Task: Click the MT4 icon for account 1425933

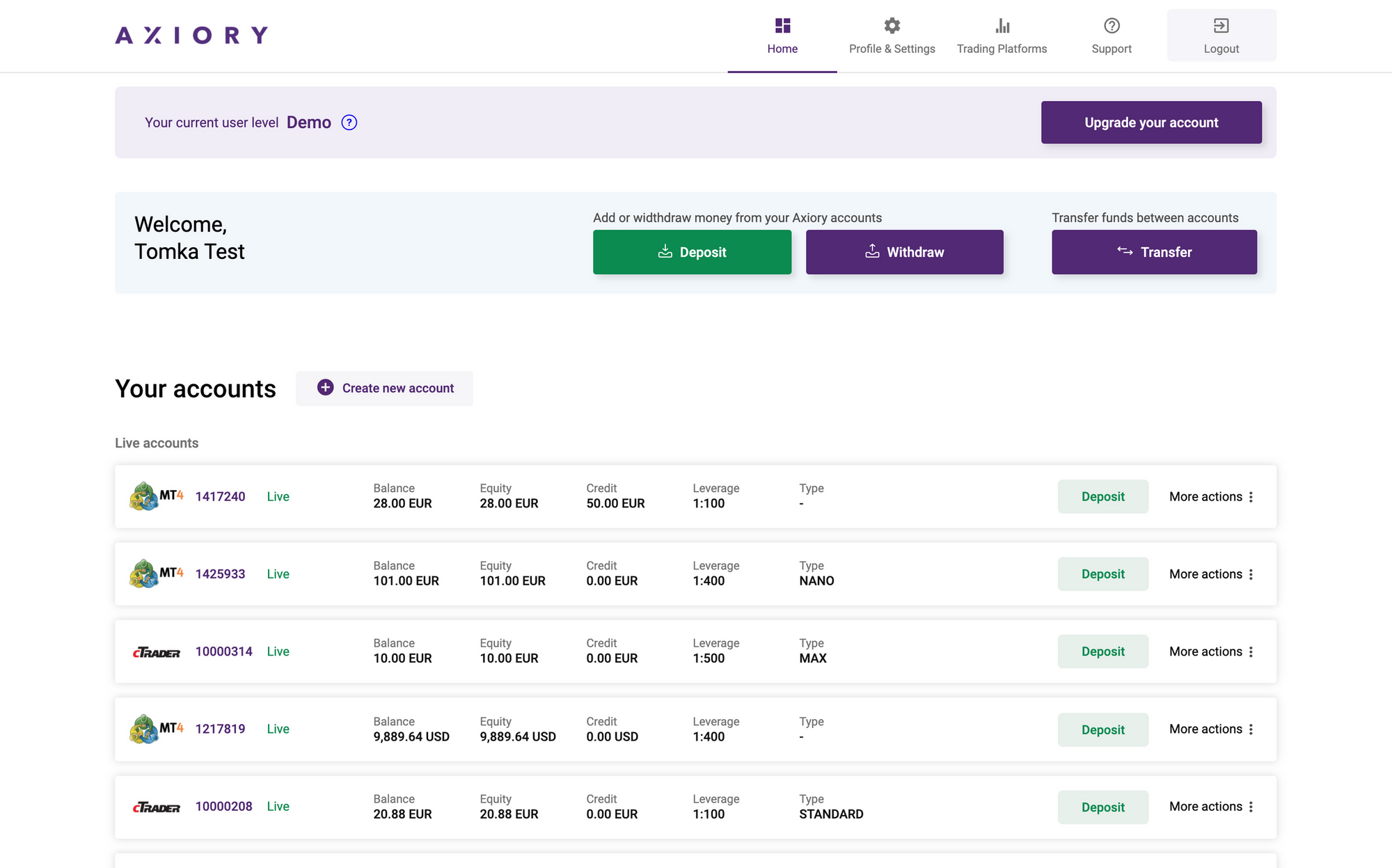Action: pyautogui.click(x=156, y=574)
